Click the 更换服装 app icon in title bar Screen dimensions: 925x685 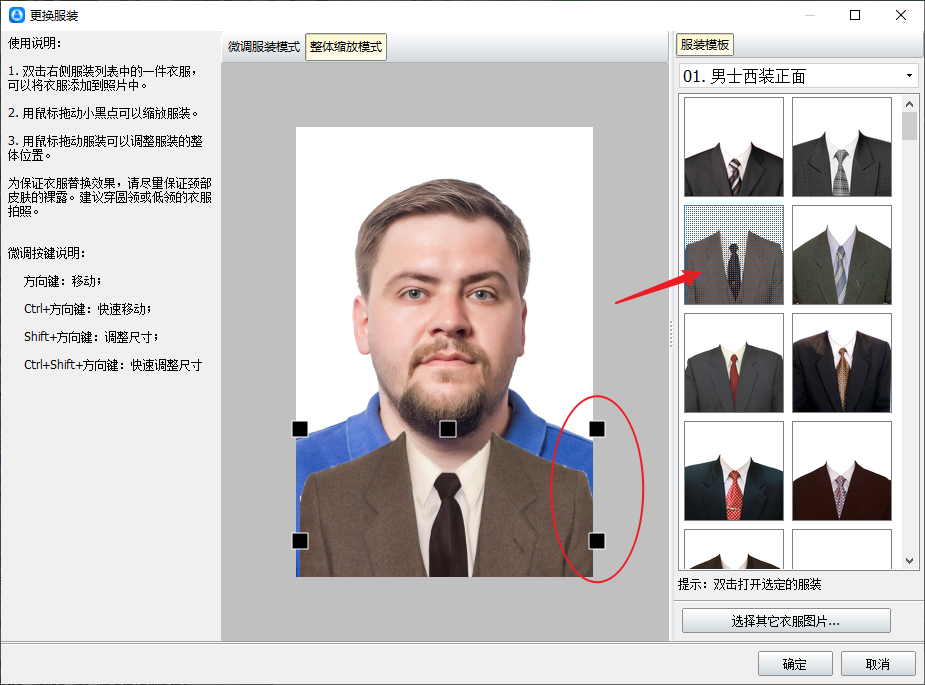[17, 15]
